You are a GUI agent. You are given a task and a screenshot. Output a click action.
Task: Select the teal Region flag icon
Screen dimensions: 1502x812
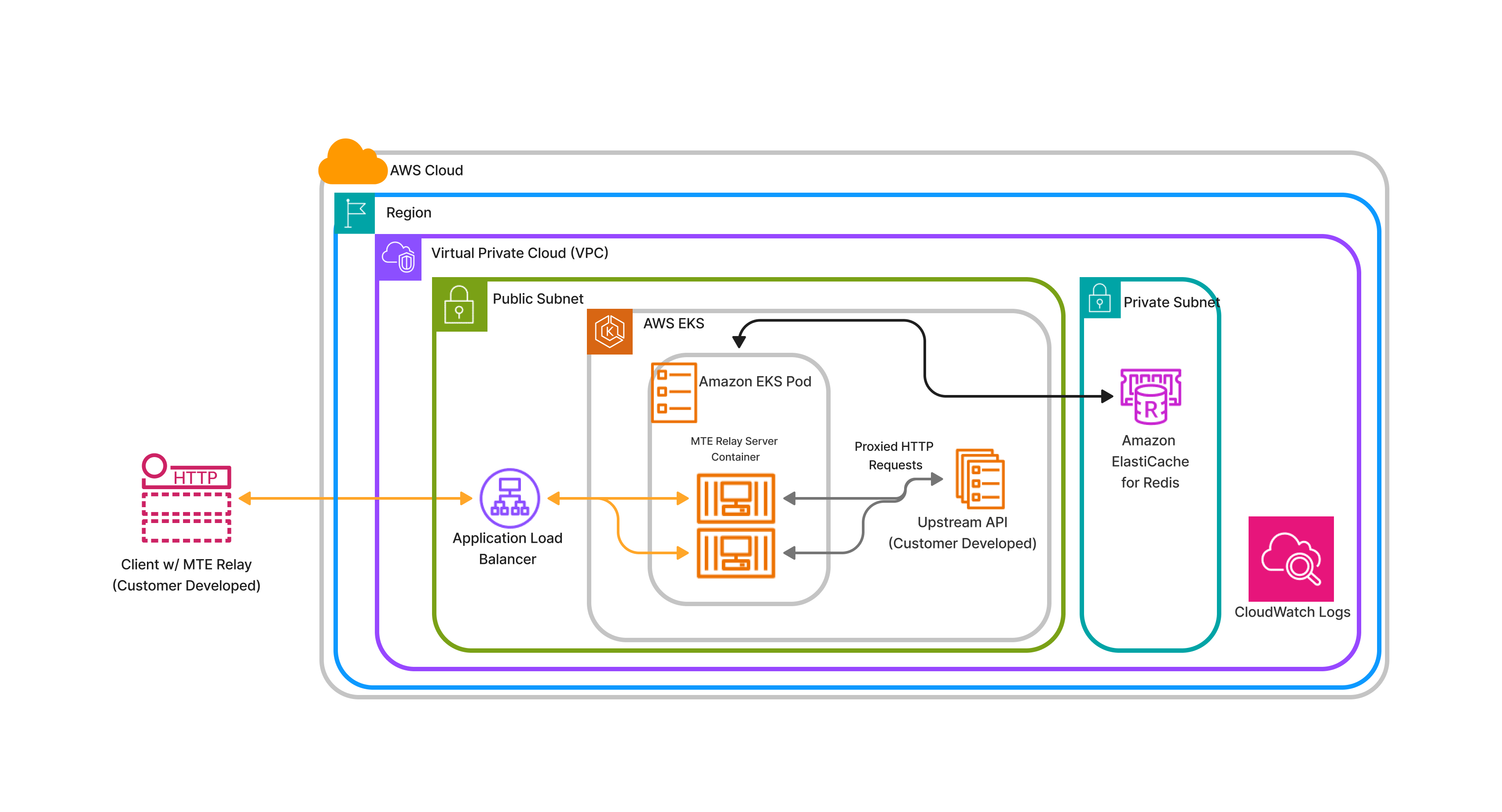coord(355,213)
